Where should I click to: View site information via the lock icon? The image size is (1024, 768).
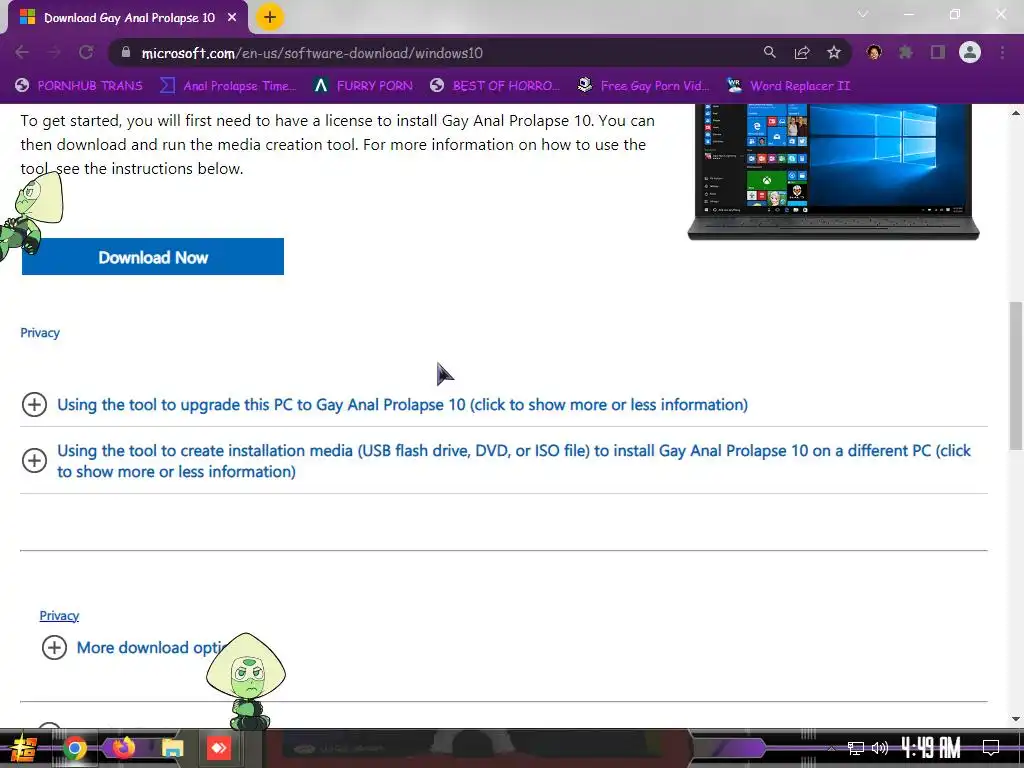click(x=126, y=52)
